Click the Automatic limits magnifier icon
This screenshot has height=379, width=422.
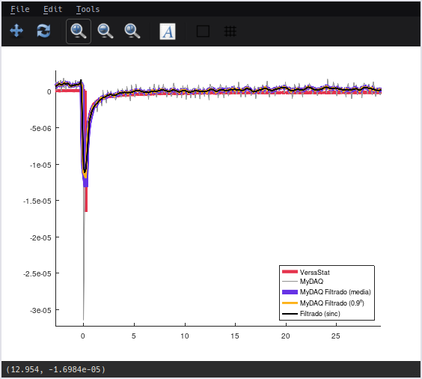(x=132, y=32)
